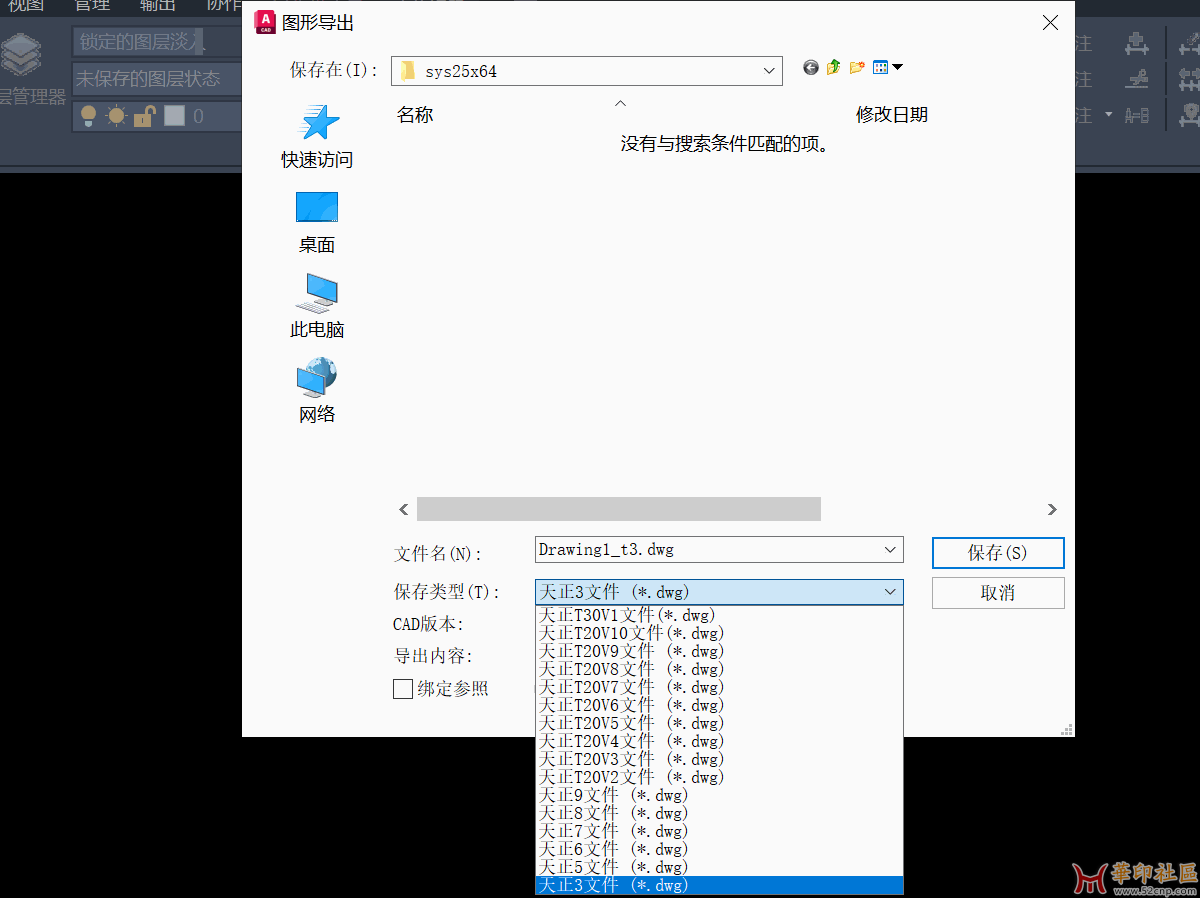
Task: Pick 天正7文件 (*.dwg) option
Action: 719,831
